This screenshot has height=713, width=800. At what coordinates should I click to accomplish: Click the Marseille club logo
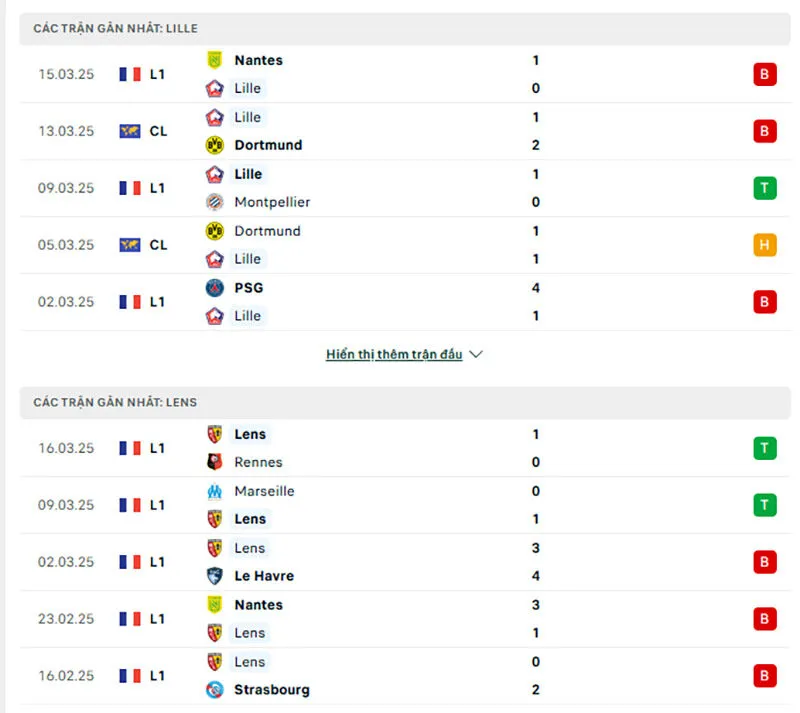(x=215, y=491)
